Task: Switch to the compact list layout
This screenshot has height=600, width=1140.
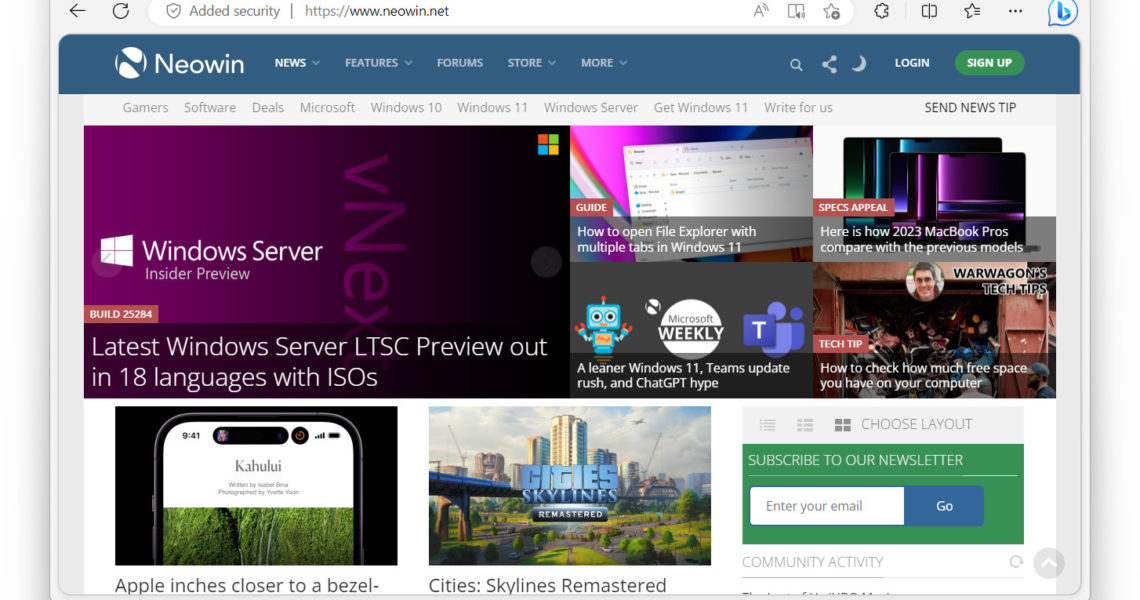Action: coord(767,425)
